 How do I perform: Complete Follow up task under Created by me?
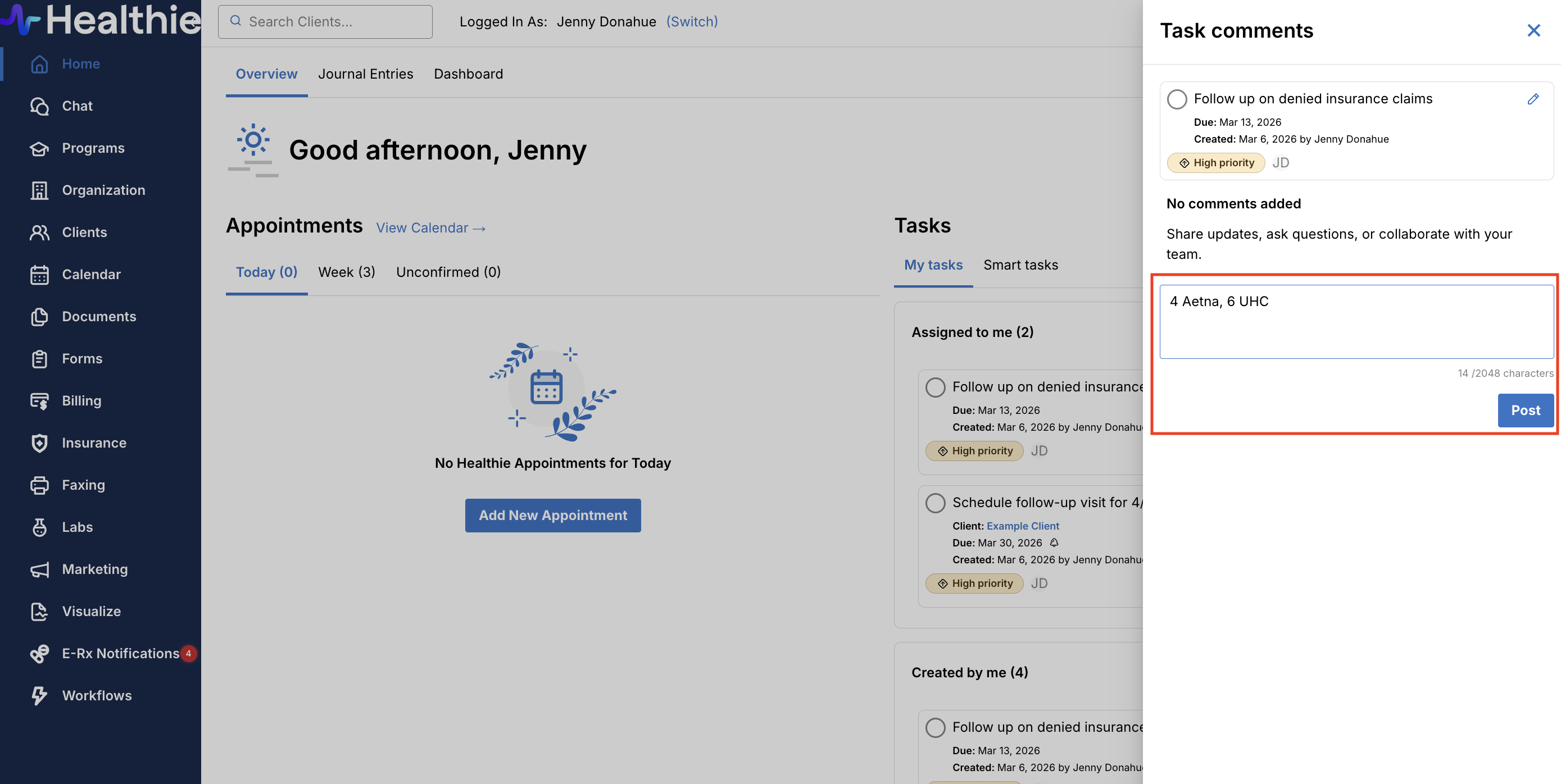pyautogui.click(x=935, y=727)
